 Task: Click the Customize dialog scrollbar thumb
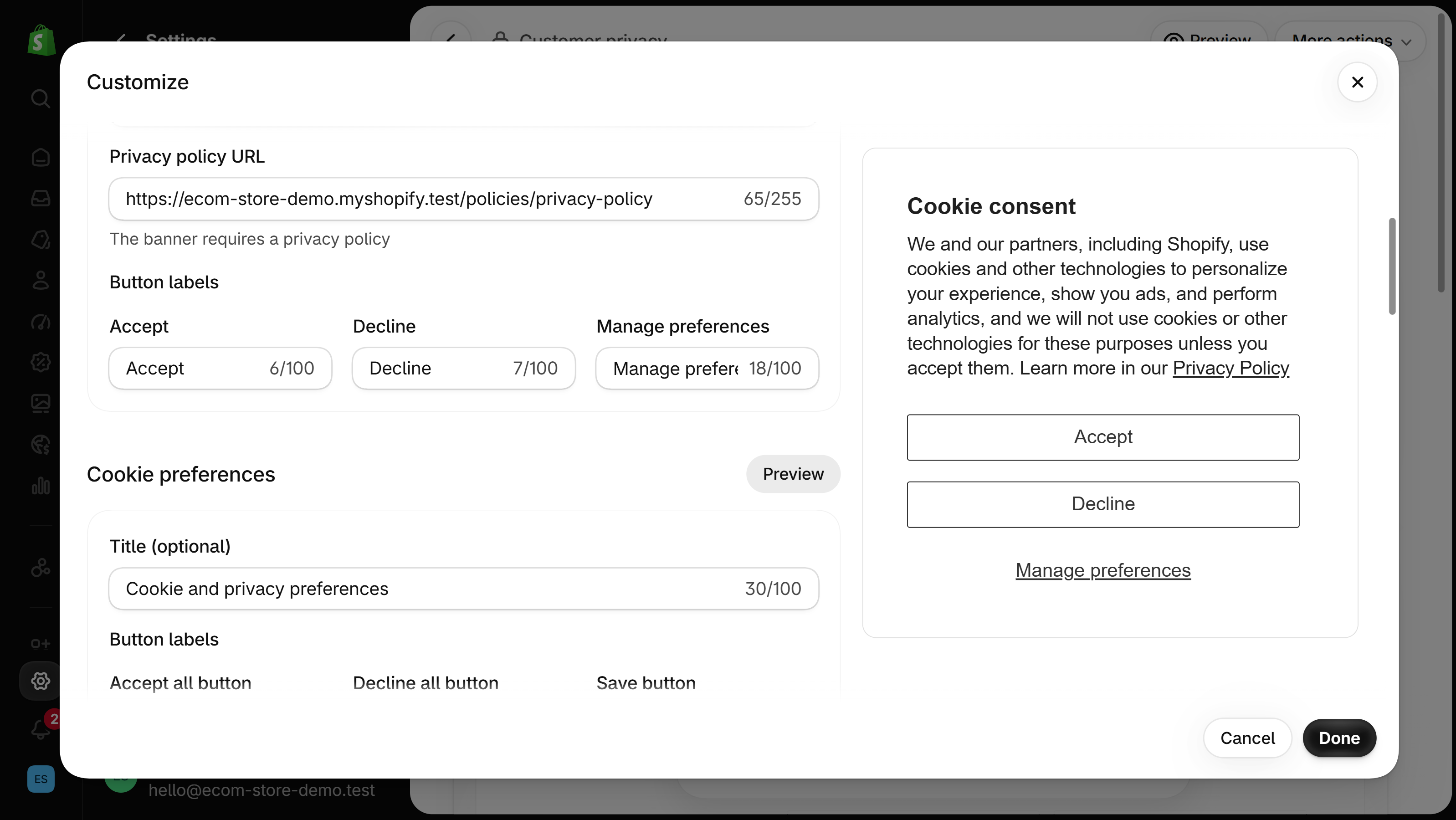click(x=1392, y=266)
